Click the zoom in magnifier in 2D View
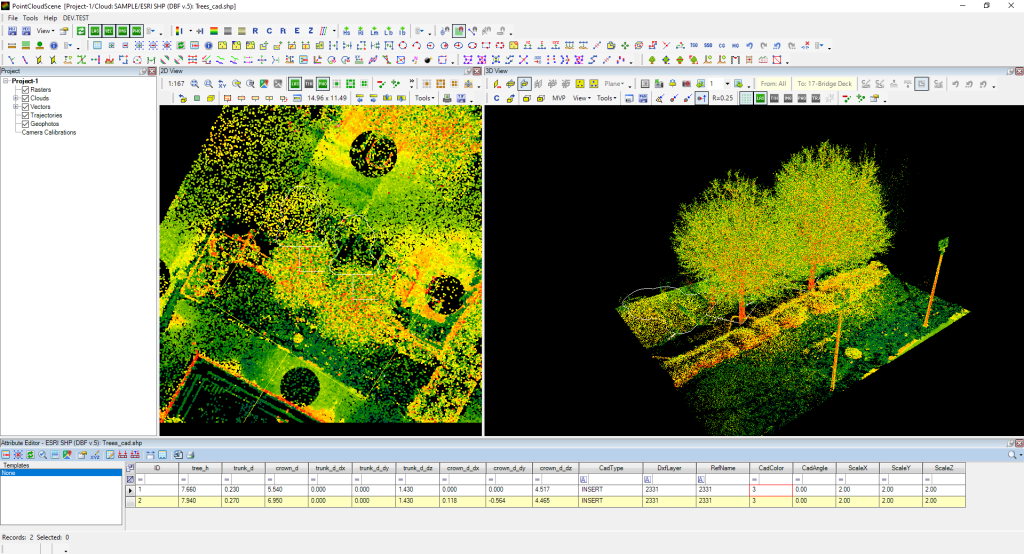The height and width of the screenshot is (554, 1024). point(195,84)
